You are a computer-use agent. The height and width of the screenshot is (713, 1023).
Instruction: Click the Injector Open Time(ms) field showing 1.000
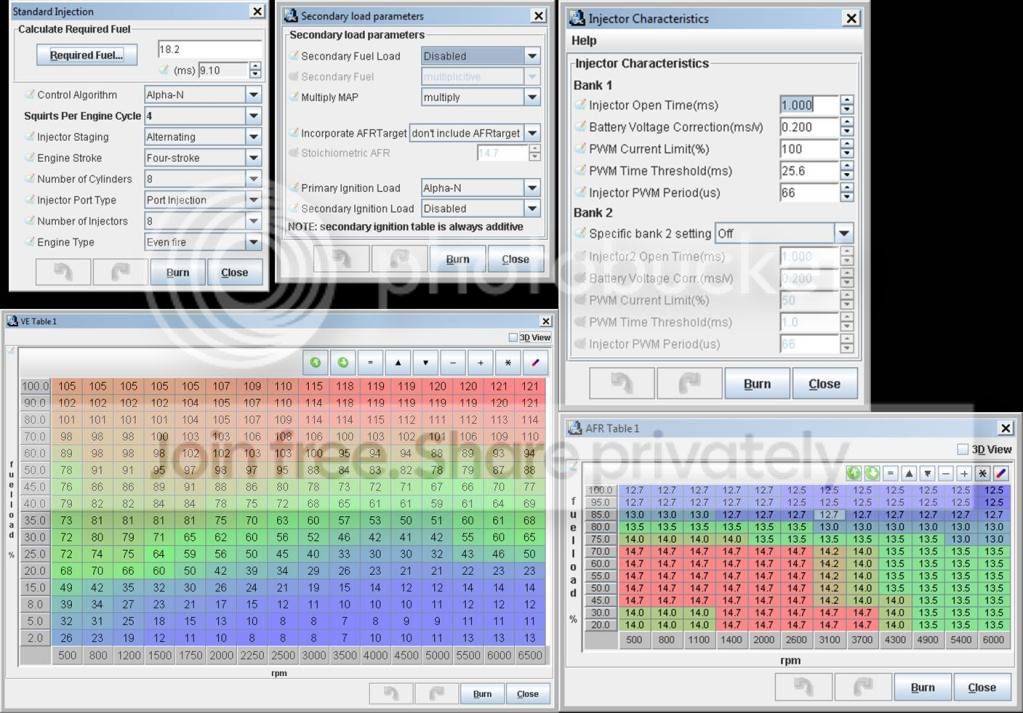(809, 104)
